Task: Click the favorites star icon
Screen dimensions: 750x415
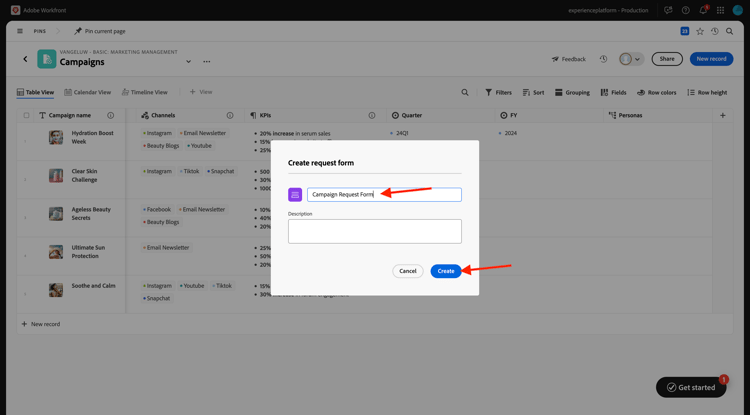Action: point(700,31)
